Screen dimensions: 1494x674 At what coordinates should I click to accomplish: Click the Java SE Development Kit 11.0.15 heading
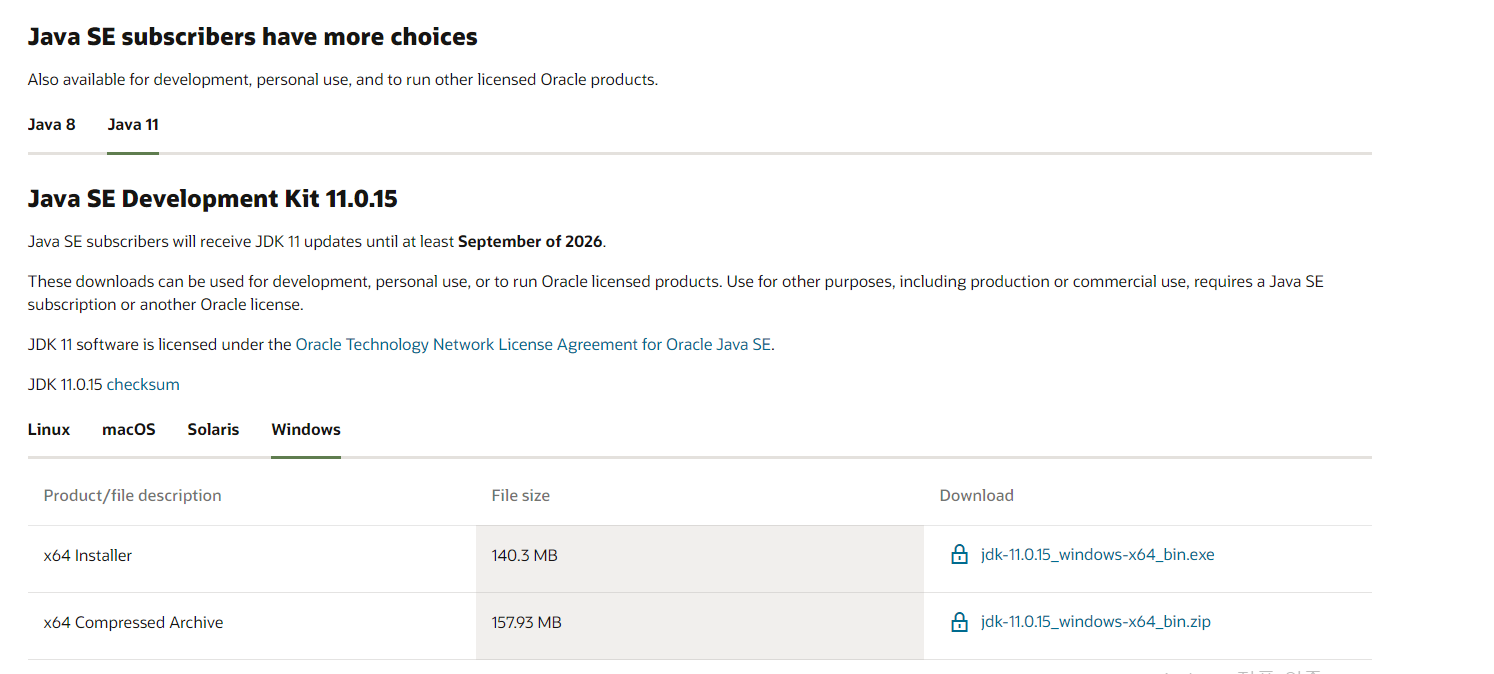[x=212, y=199]
